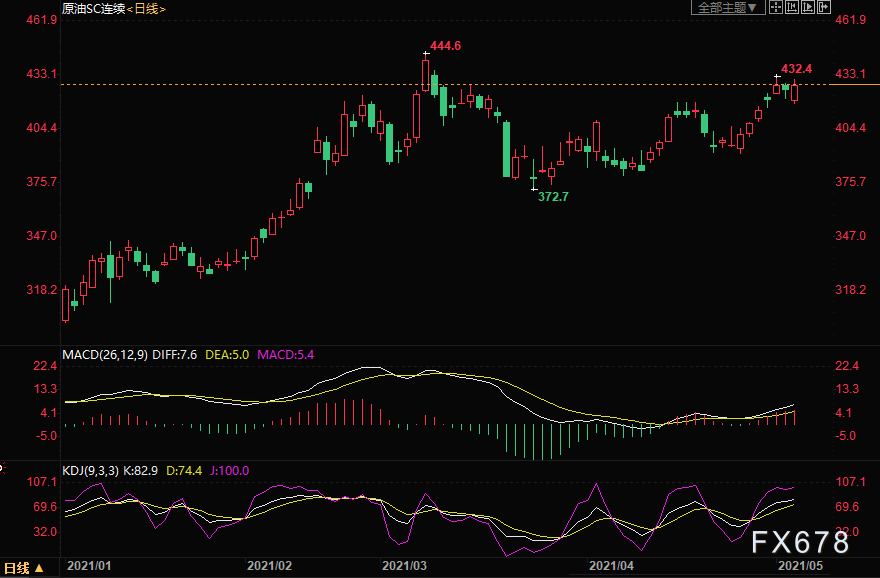Select the 372.7 low price marker
The width and height of the screenshot is (880, 578).
pos(553,196)
